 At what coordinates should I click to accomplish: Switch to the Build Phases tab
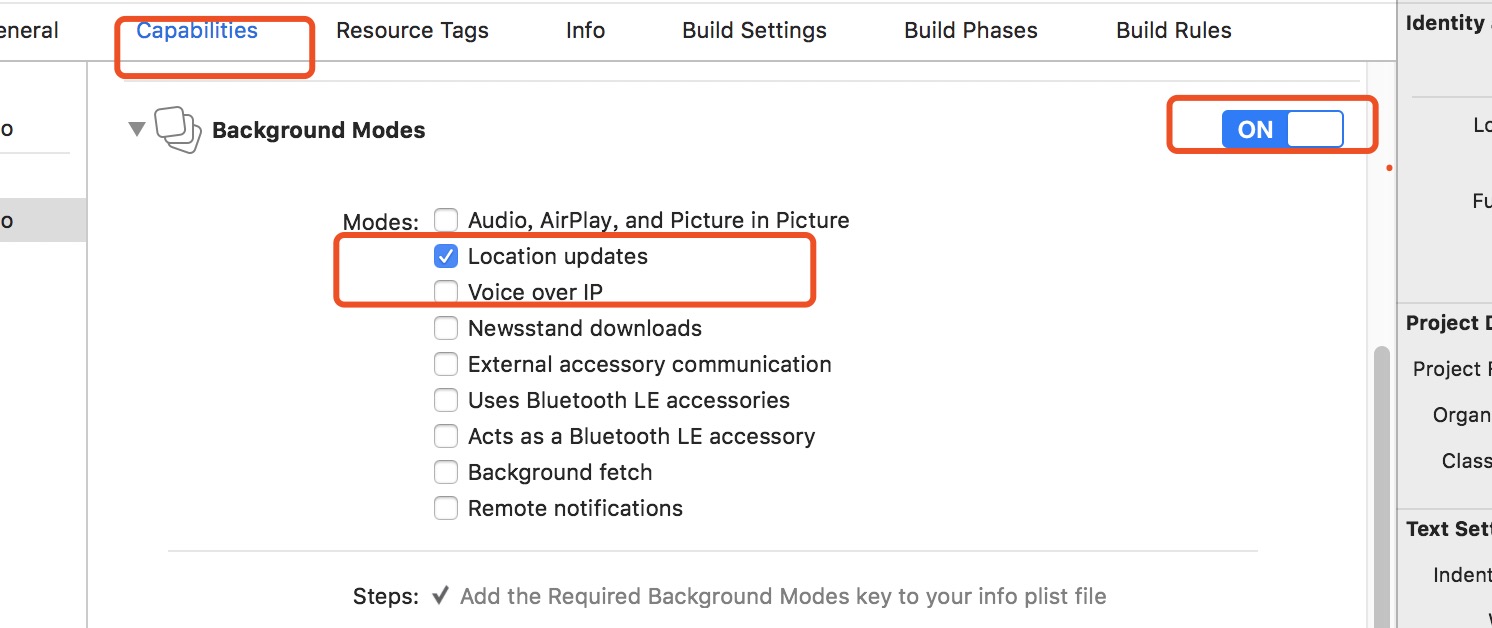(970, 31)
